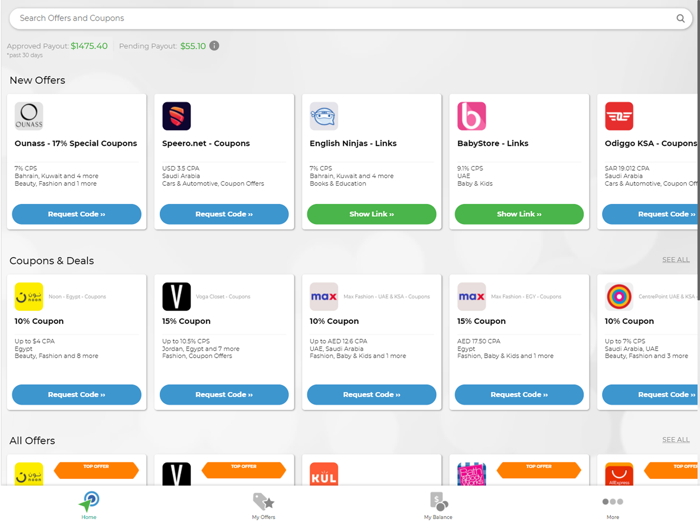See all Coupons & Deals
This screenshot has height=525, width=700.
[x=675, y=260]
